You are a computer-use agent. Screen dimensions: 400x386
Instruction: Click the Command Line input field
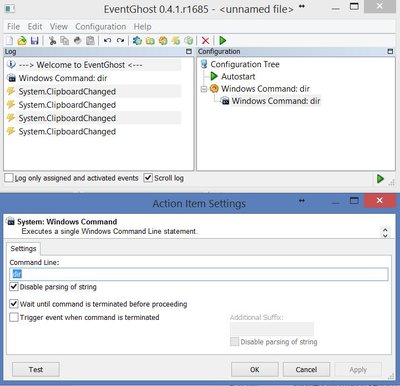pyautogui.click(x=199, y=274)
